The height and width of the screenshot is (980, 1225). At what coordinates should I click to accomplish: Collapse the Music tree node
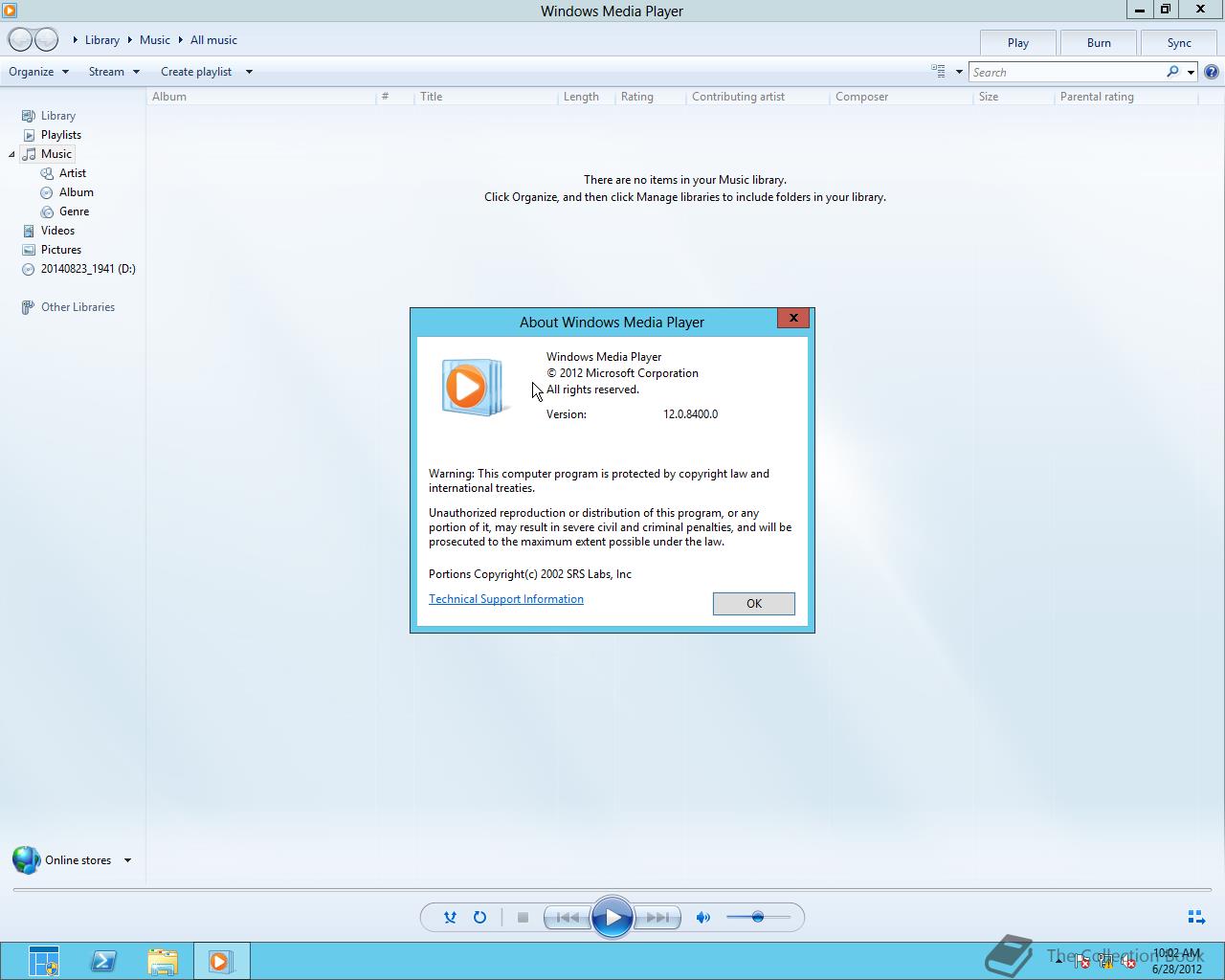coord(11,154)
